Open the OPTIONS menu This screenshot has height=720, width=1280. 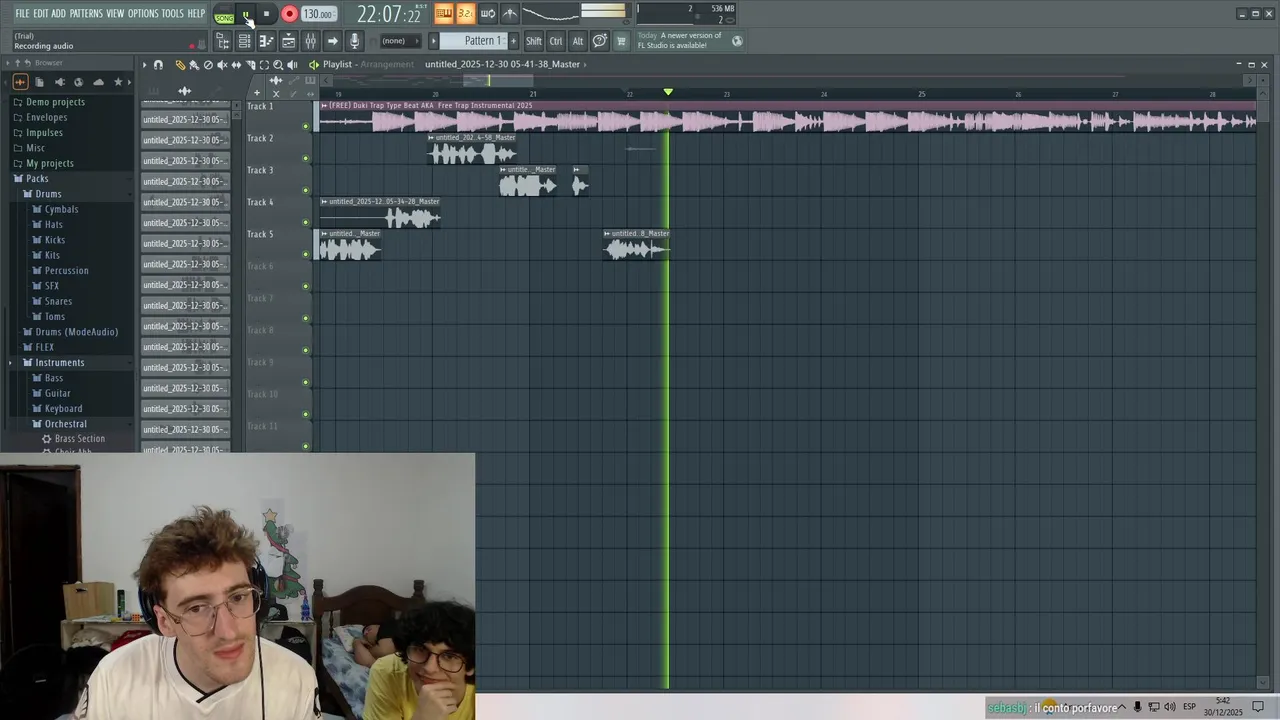143,13
